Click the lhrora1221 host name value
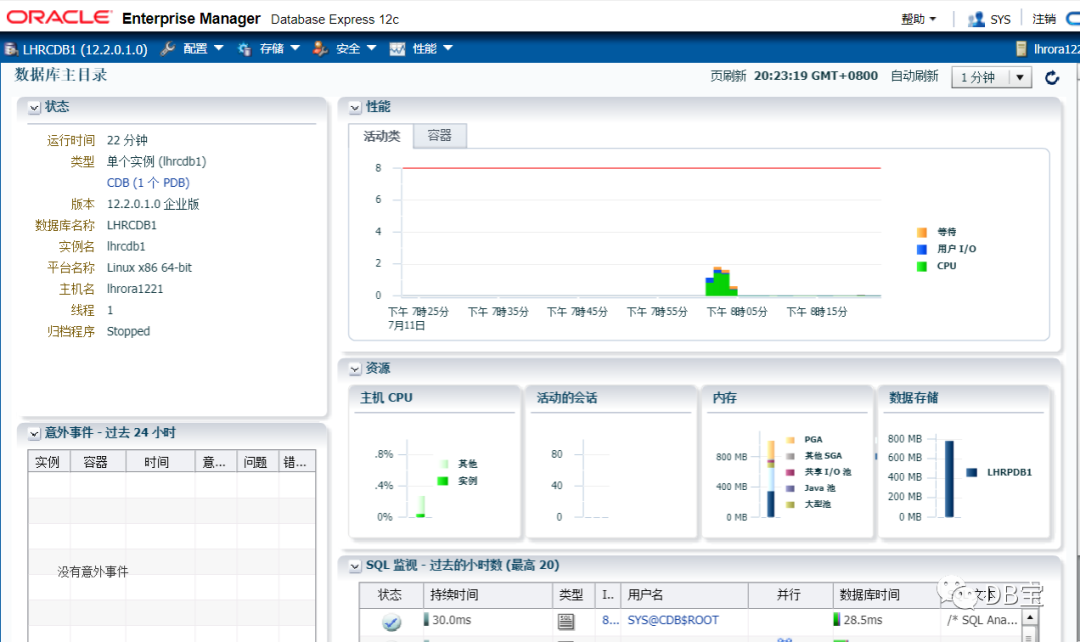This screenshot has height=642, width=1080. pos(135,289)
